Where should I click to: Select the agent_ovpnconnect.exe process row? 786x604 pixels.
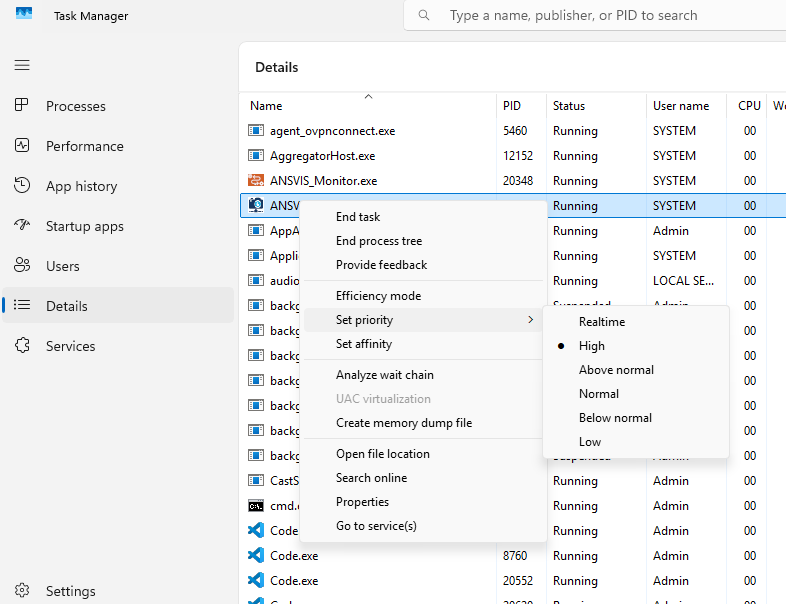(332, 131)
